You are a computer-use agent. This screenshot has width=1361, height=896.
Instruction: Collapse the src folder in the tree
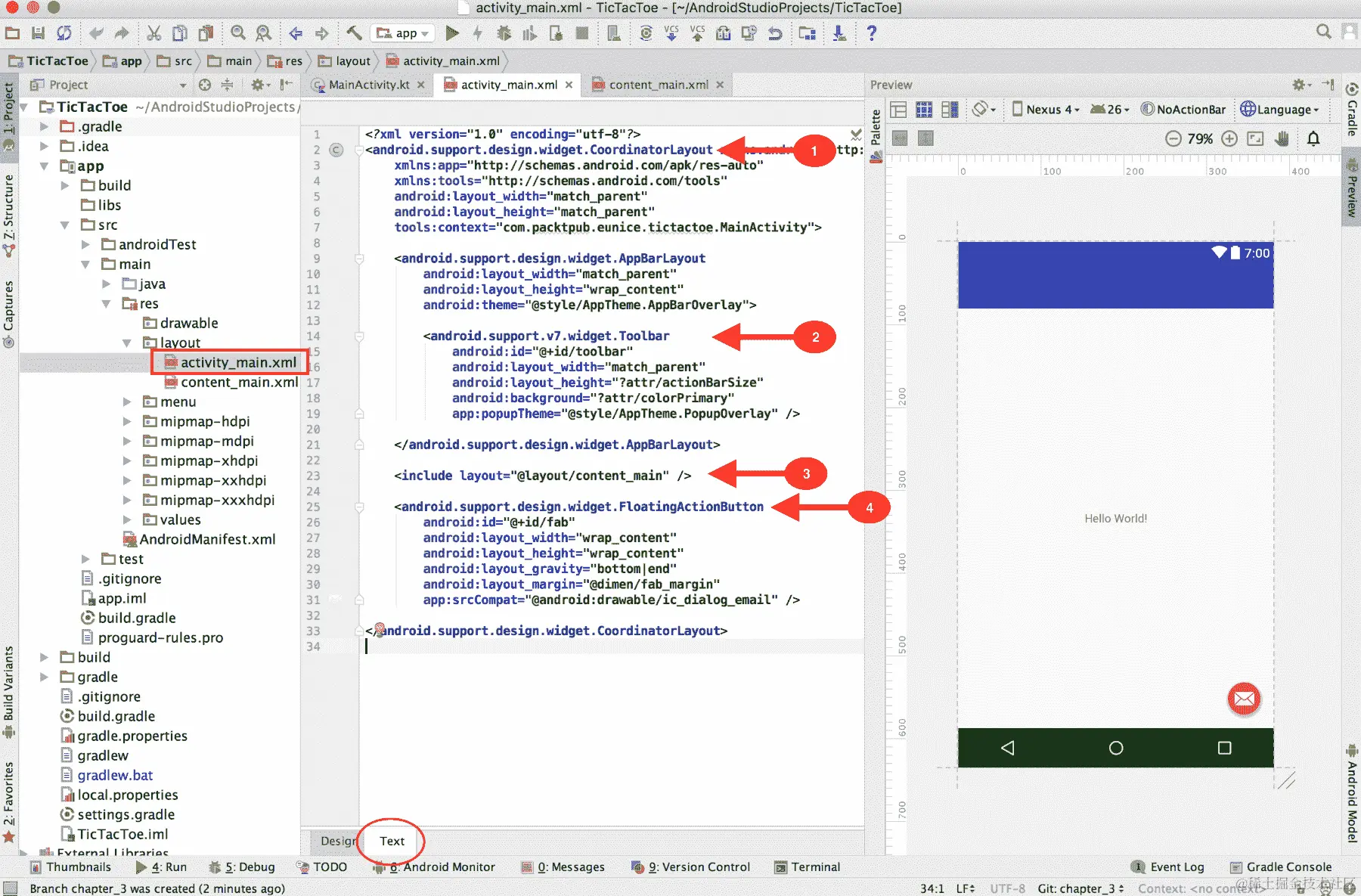tap(65, 225)
